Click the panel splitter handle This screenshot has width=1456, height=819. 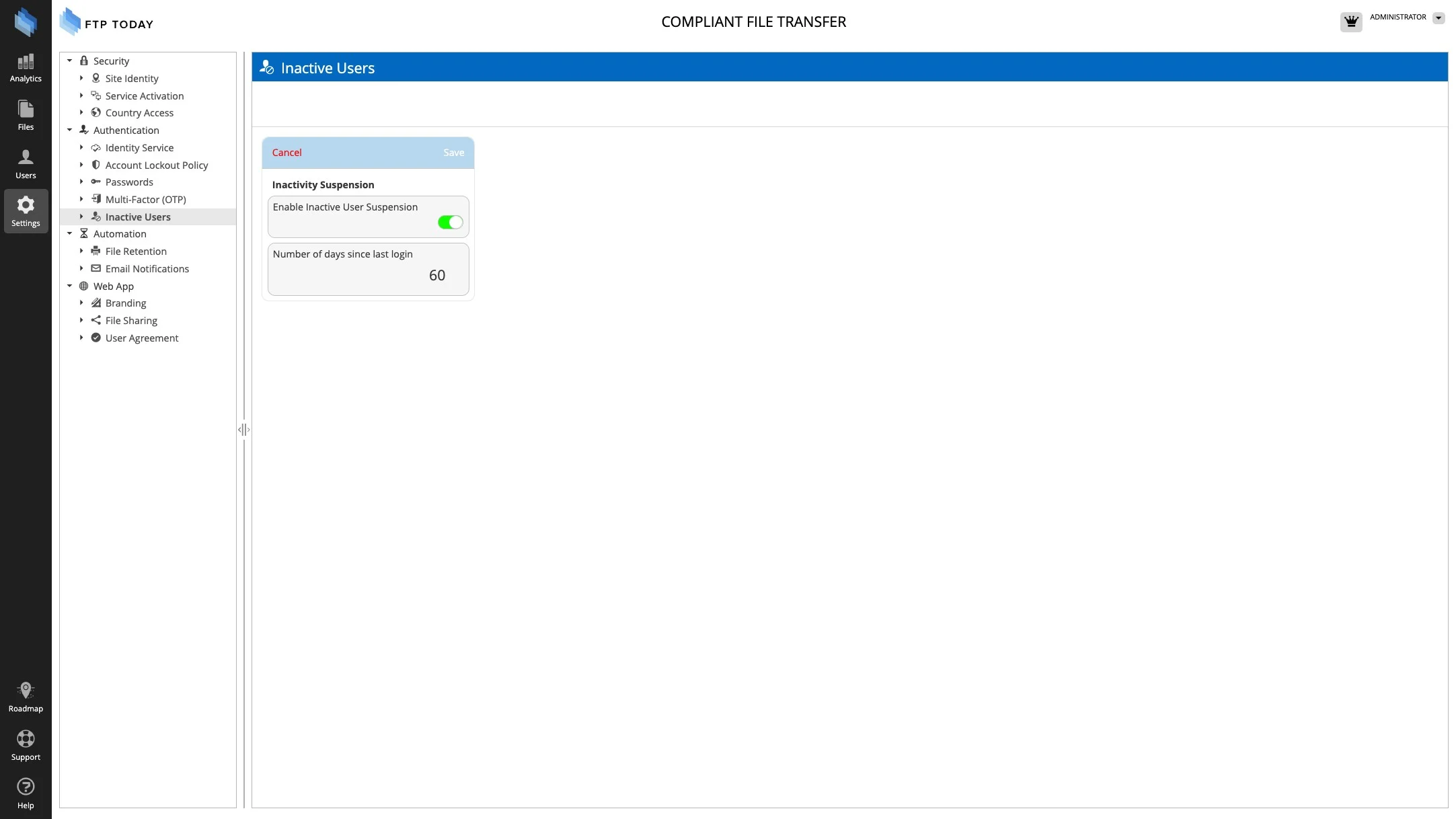pos(243,430)
